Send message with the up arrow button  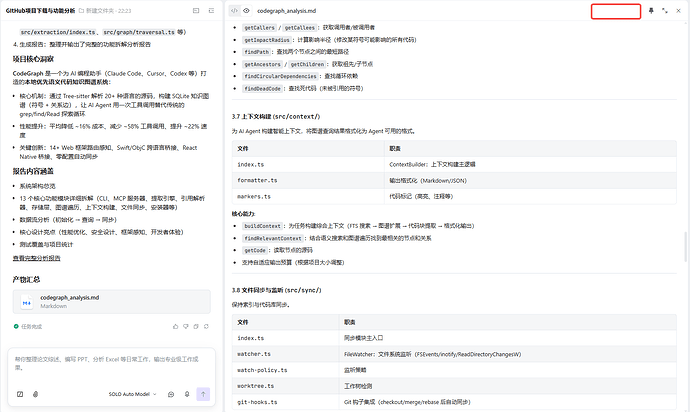[x=203, y=394]
